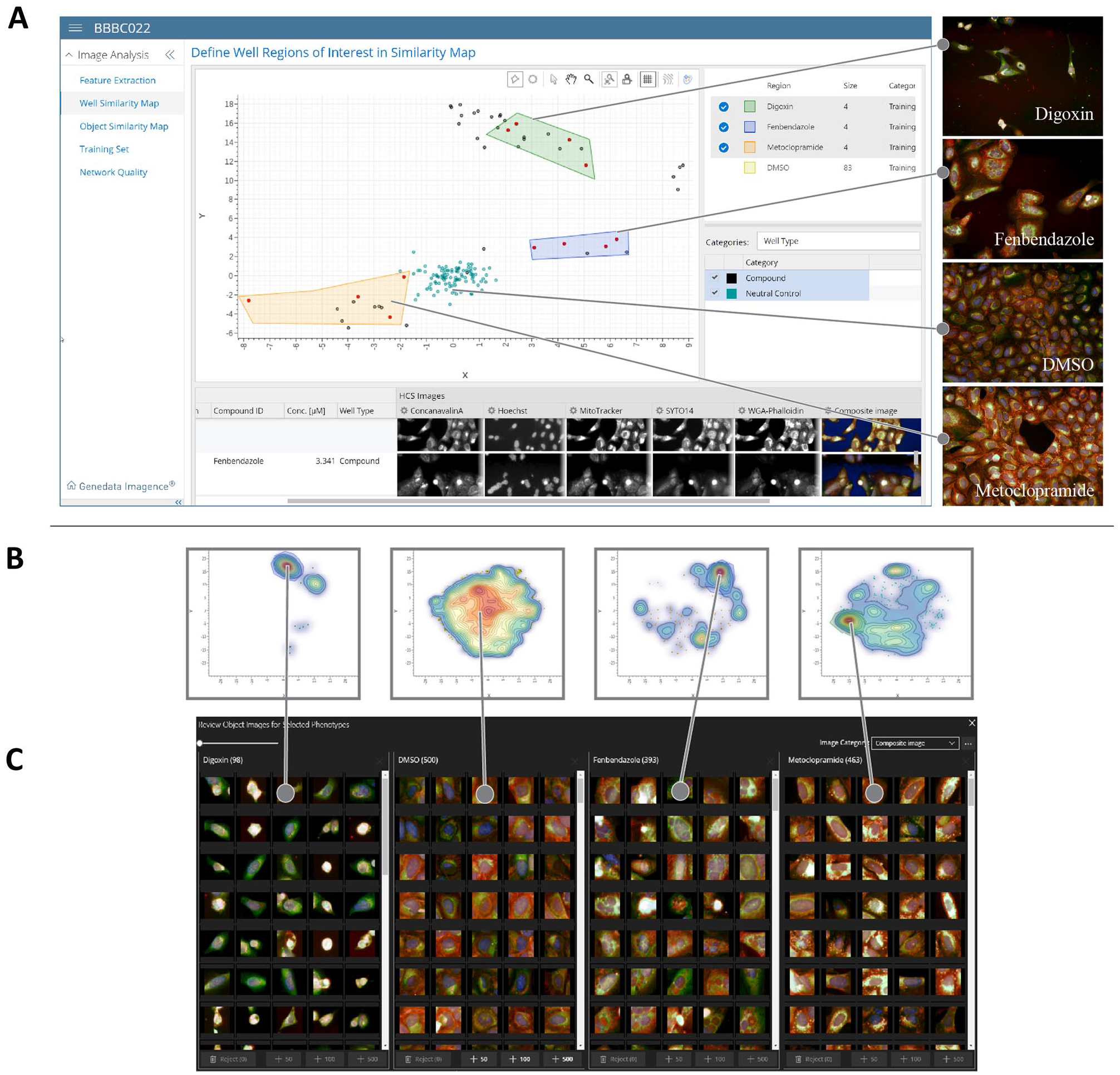
Task: Click the yellow DMSO region color swatch
Action: click(749, 168)
